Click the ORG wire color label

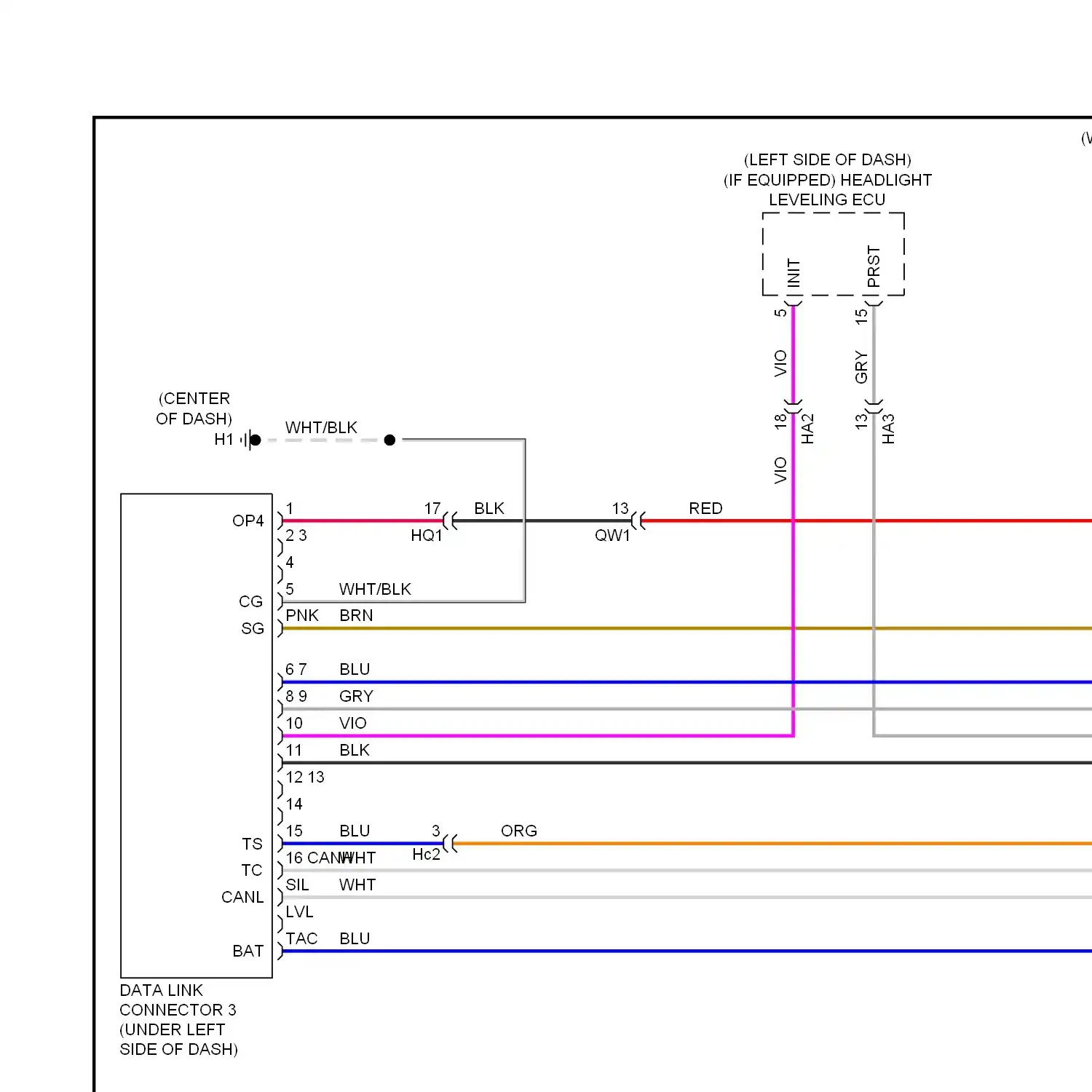click(519, 831)
